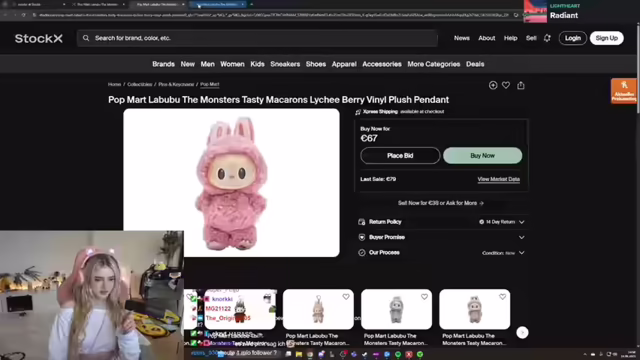Open the Kids category
This screenshot has width=640, height=360.
pyautogui.click(x=257, y=64)
